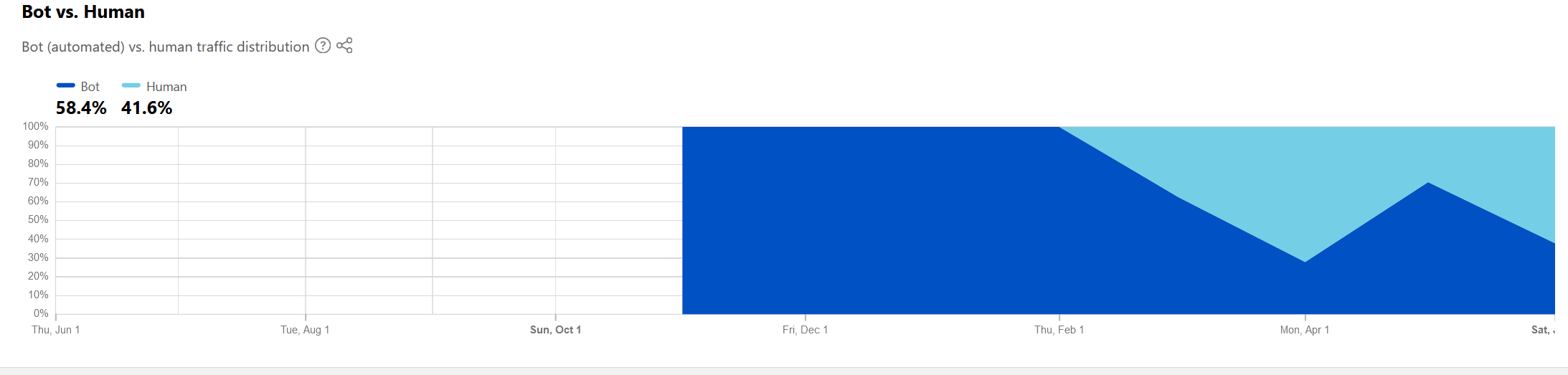Toggle the Human series legend swatch
This screenshot has width=1568, height=375.
(131, 85)
